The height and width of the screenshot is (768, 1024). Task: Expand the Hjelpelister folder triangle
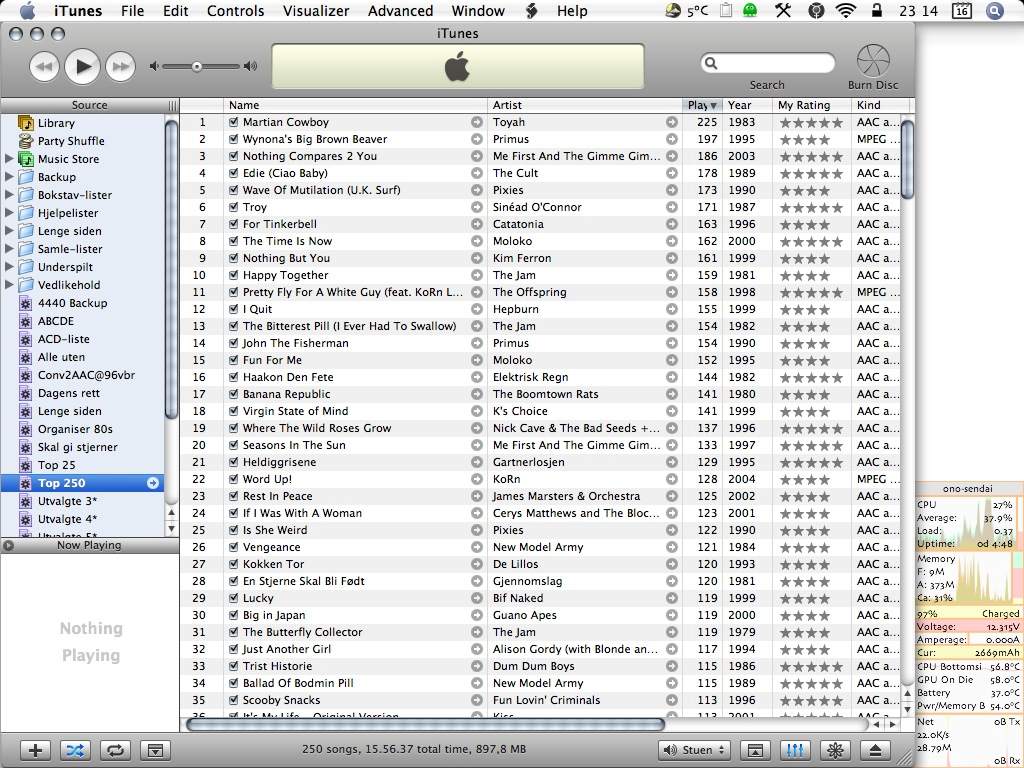[9, 212]
